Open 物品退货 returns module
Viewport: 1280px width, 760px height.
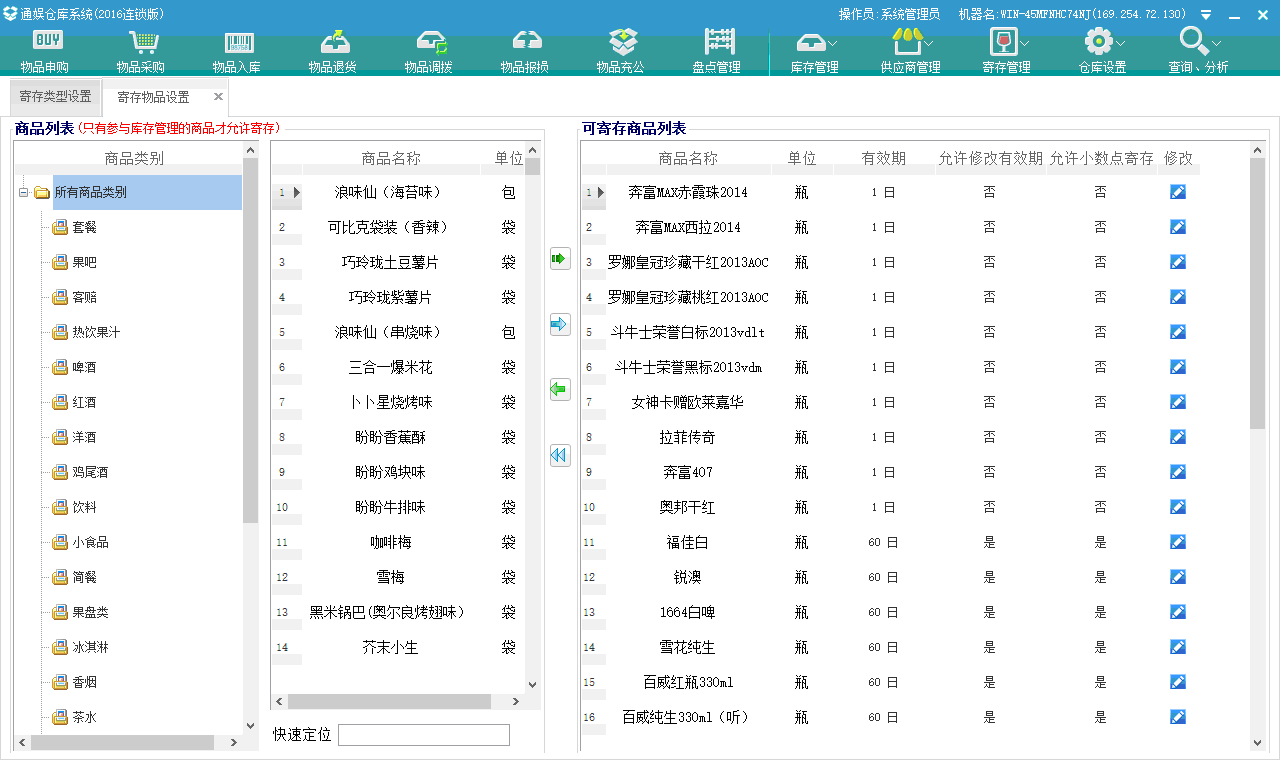(333, 53)
